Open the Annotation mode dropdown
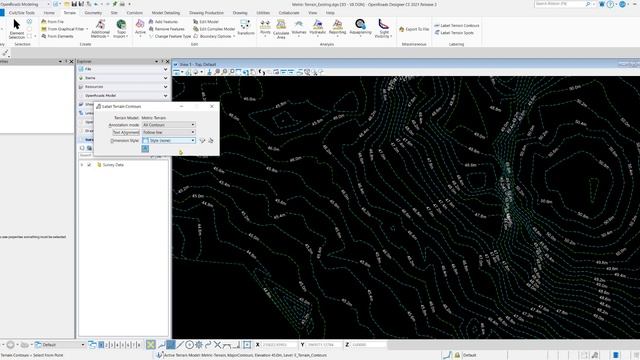640x360 pixels. pyautogui.click(x=169, y=125)
